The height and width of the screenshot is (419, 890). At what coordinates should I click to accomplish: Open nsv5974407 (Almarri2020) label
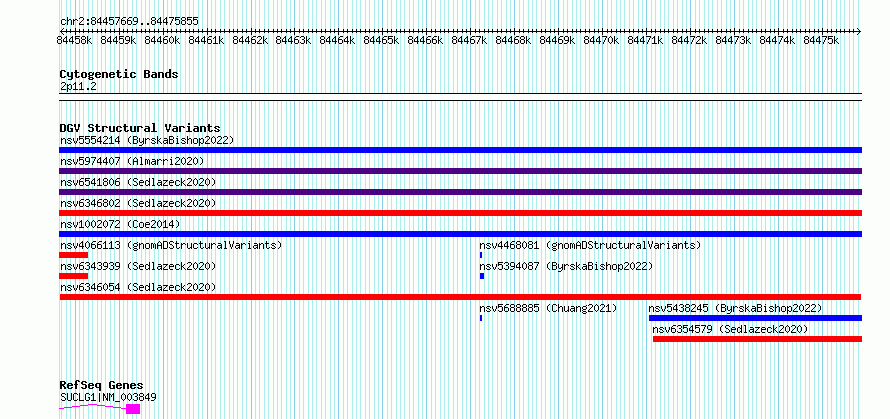point(132,161)
